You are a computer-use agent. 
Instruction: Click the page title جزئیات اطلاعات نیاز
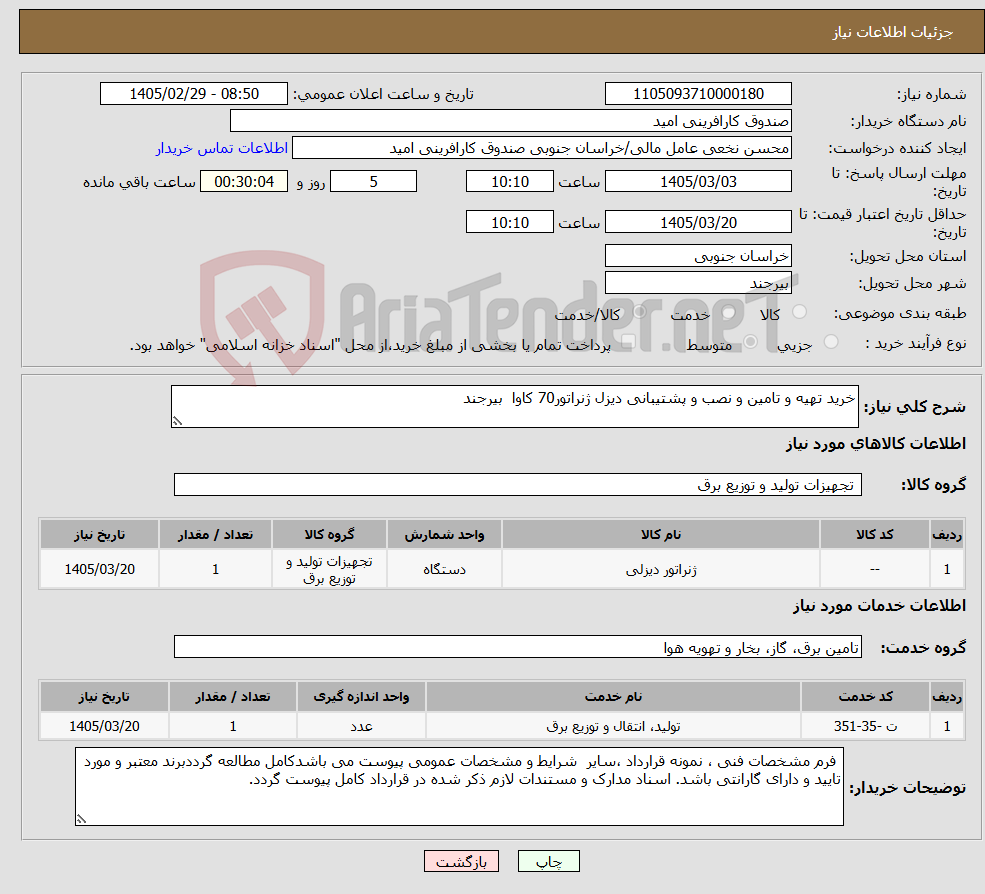(892, 32)
